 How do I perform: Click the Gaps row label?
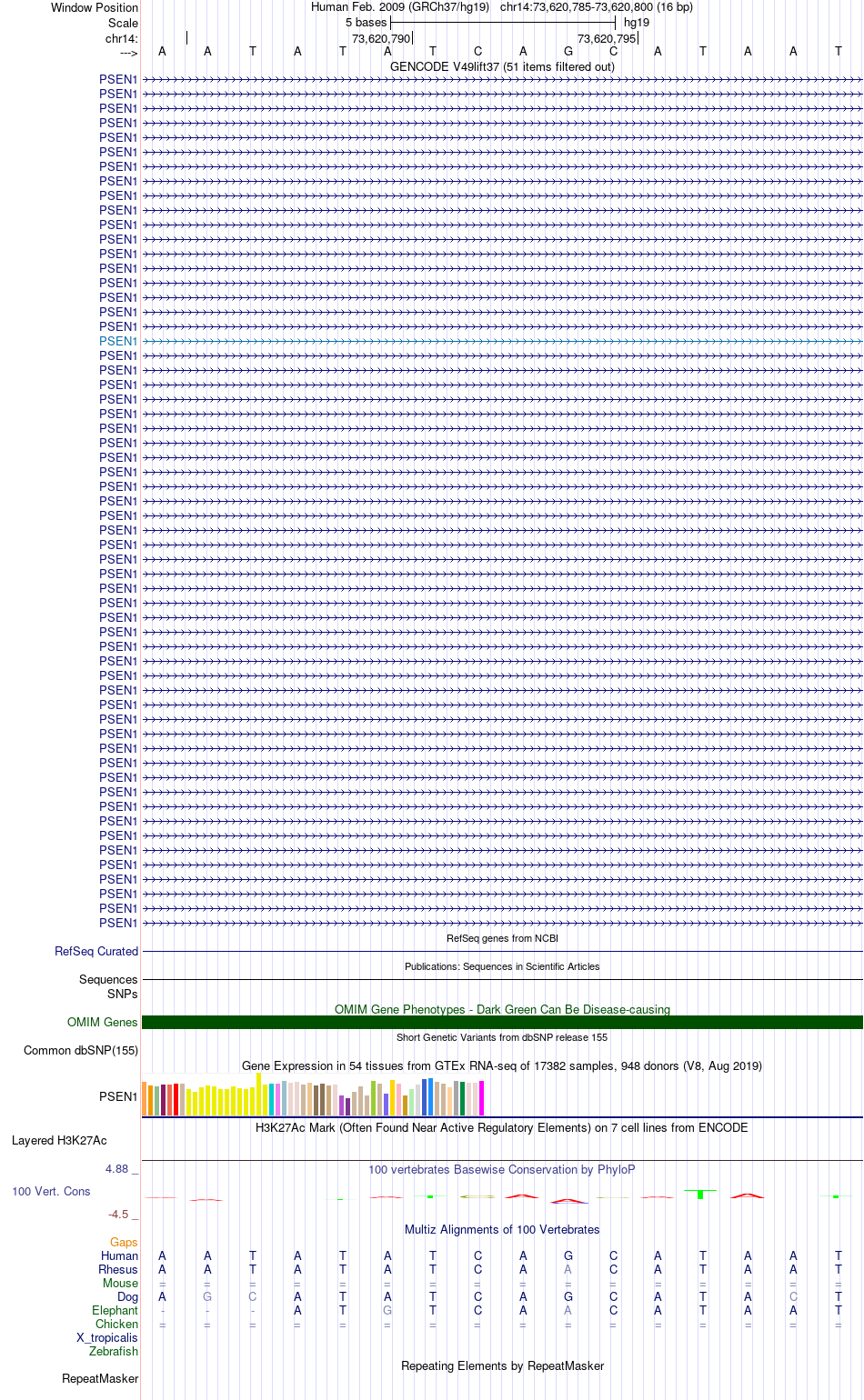tap(124, 1242)
